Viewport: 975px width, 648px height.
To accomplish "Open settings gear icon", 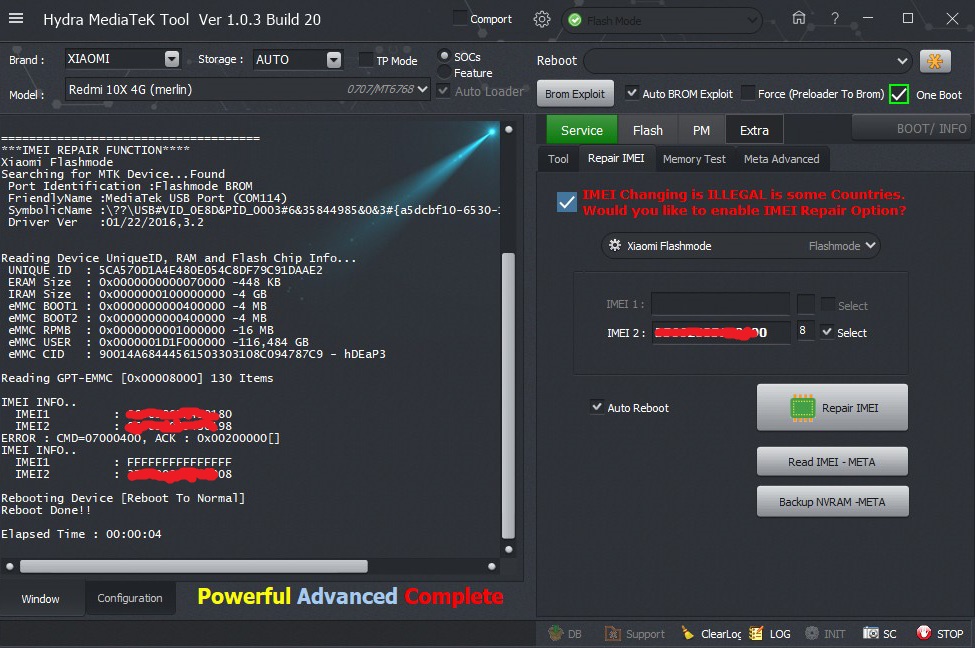I will pos(542,19).
